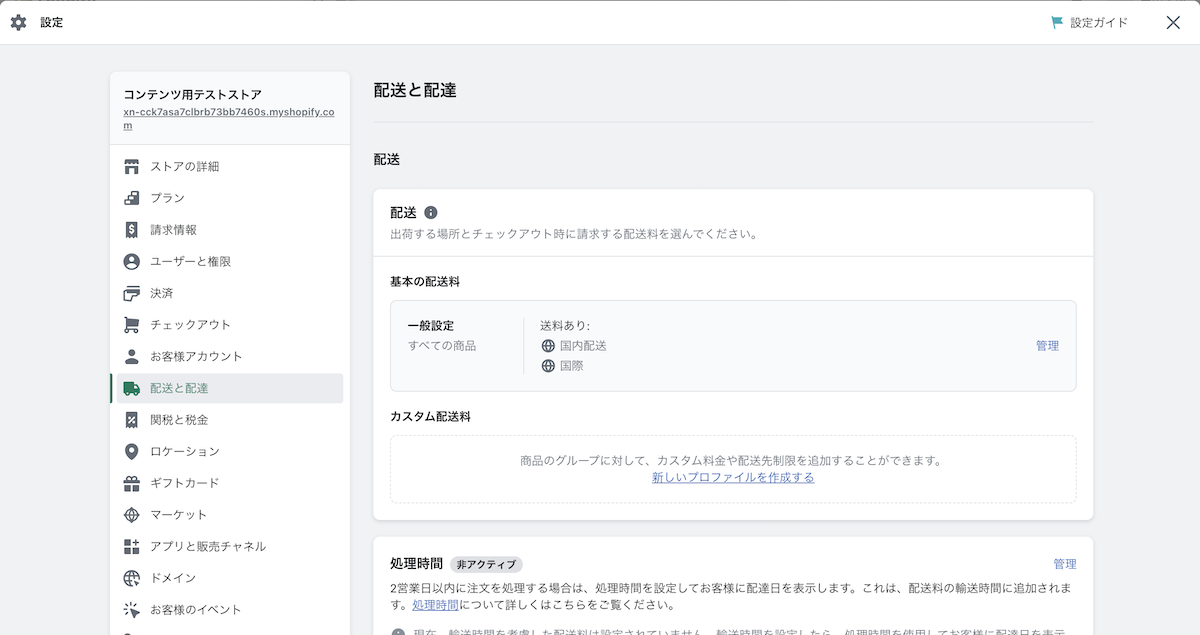Viewport: 1200px width, 635px height.
Task: Click the globe icon beside 国際
Action: pos(548,366)
